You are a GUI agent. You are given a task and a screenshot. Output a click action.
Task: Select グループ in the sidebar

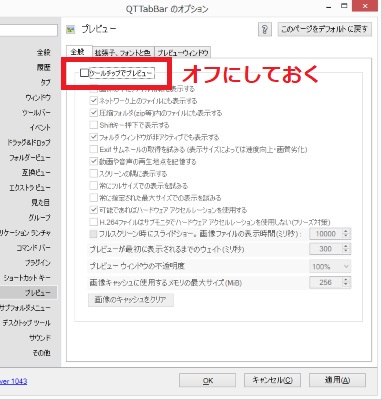pos(40,218)
